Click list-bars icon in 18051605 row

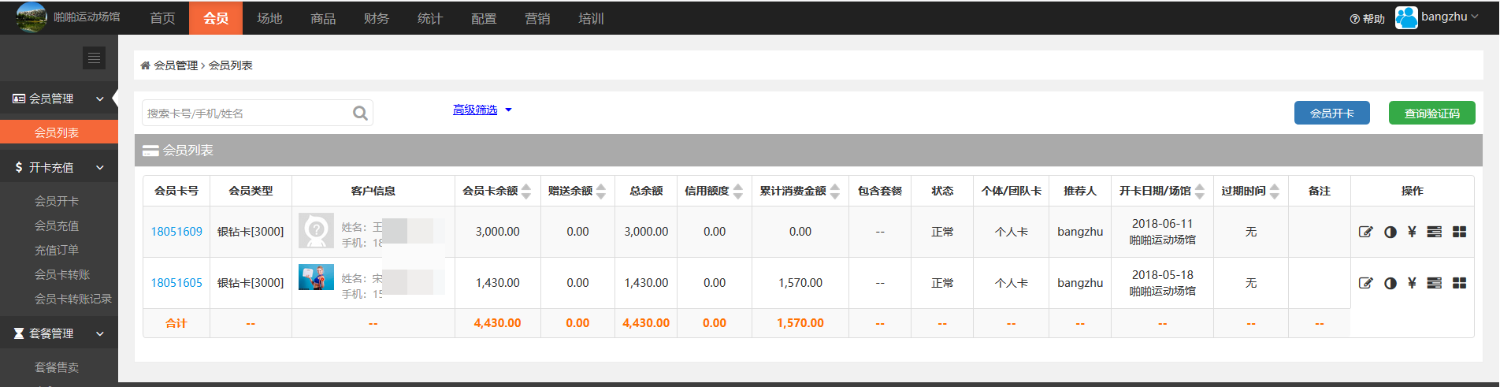coord(1434,283)
